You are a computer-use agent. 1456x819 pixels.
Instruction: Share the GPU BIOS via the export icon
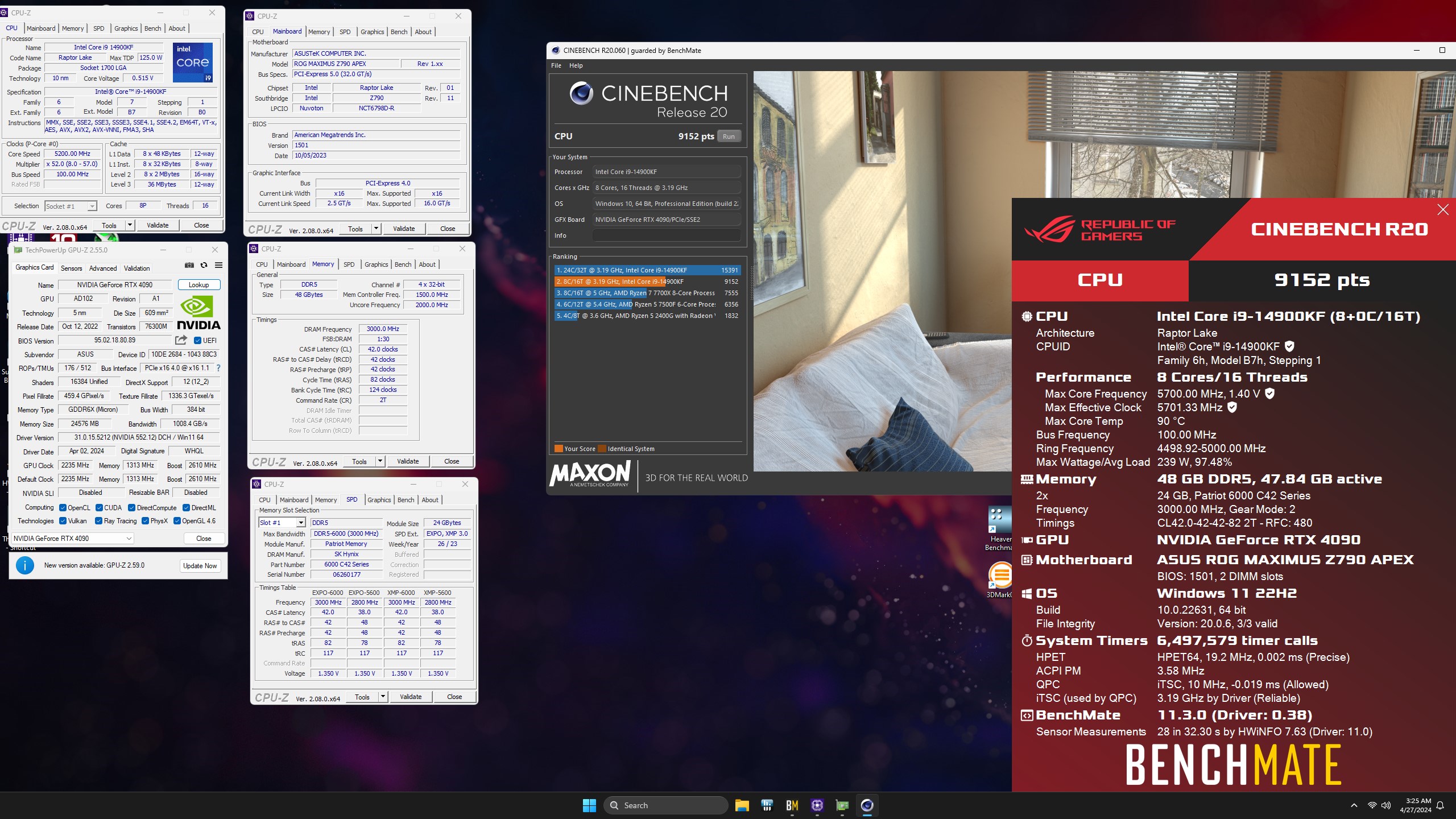point(181,340)
